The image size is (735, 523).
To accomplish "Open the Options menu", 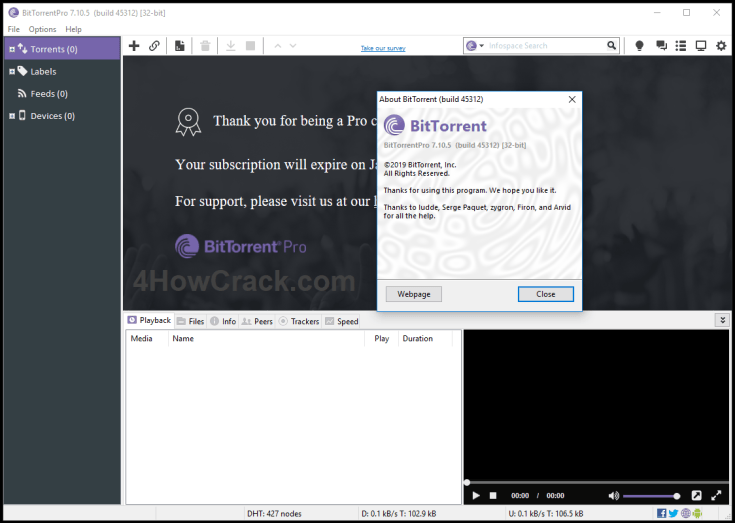I will (x=42, y=29).
